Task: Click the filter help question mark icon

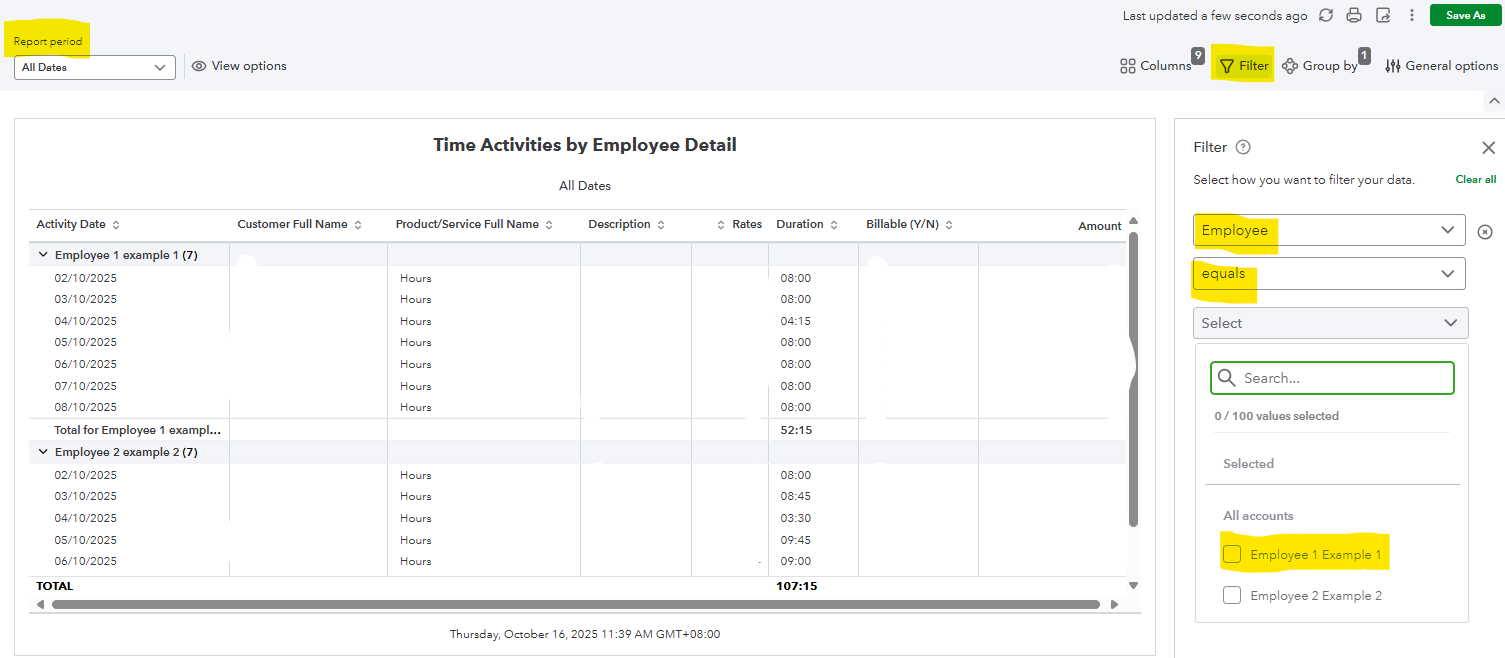Action: (1243, 147)
